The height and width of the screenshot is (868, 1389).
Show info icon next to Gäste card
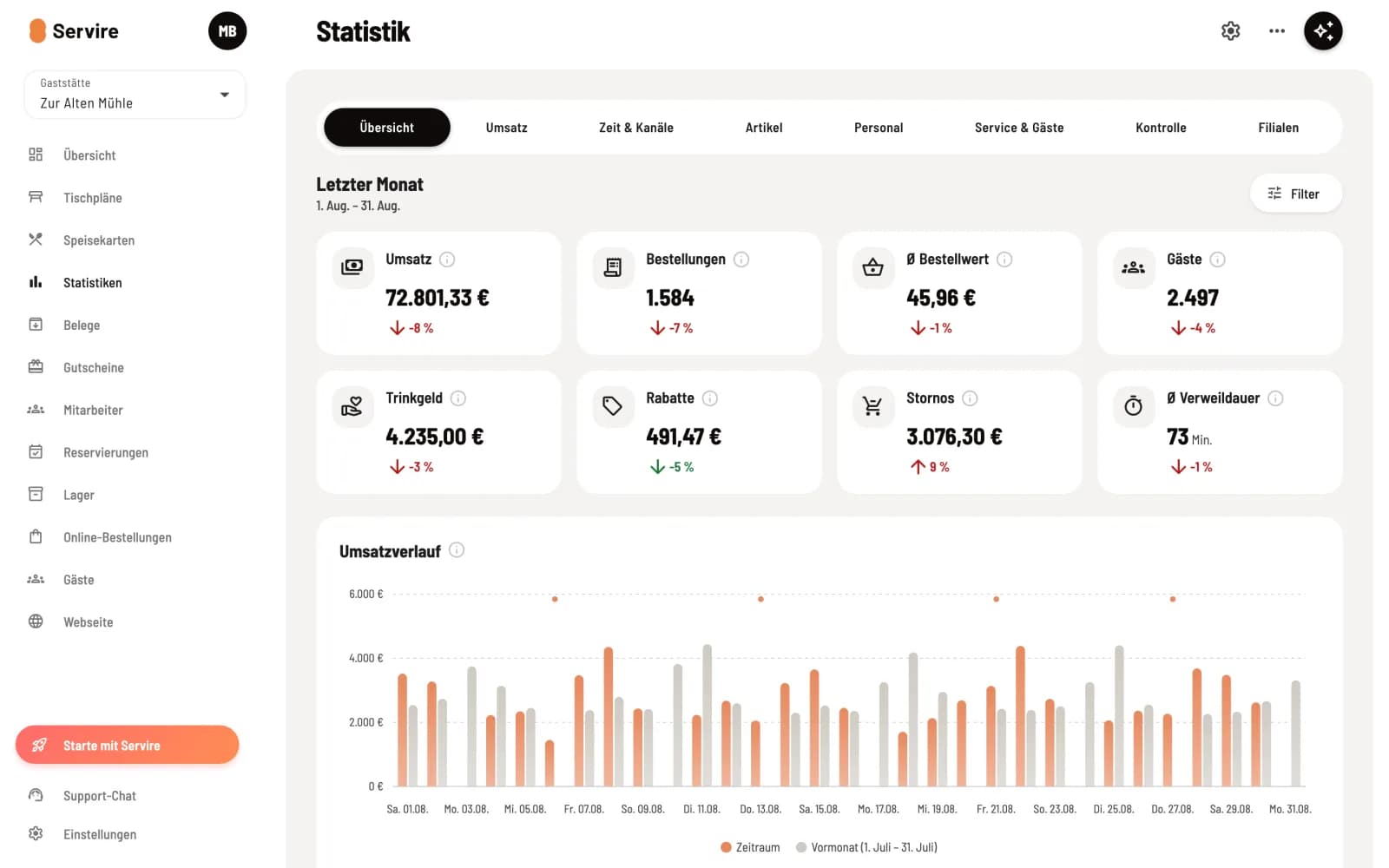tap(1218, 260)
